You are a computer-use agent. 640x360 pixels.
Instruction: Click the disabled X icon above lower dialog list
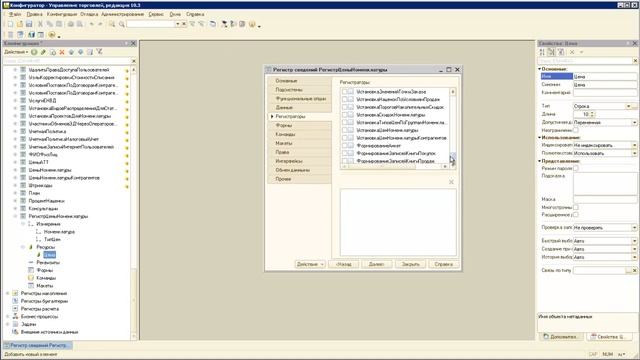click(451, 182)
